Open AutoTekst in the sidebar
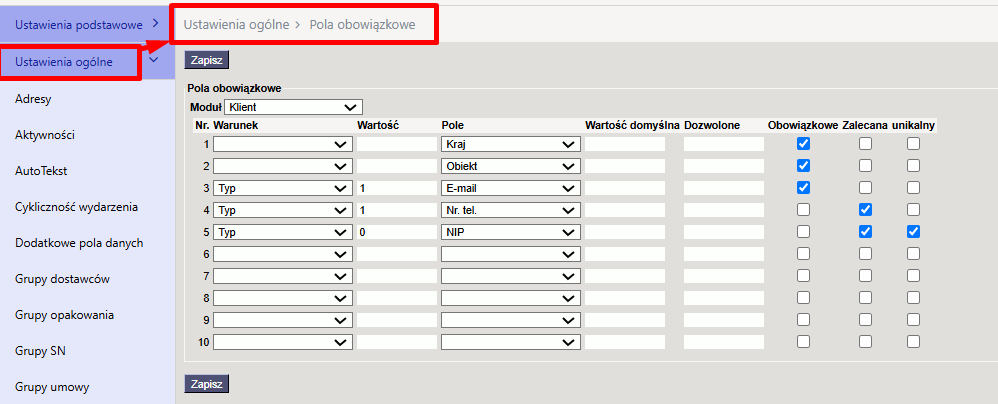This screenshot has height=404, width=998. [41, 171]
